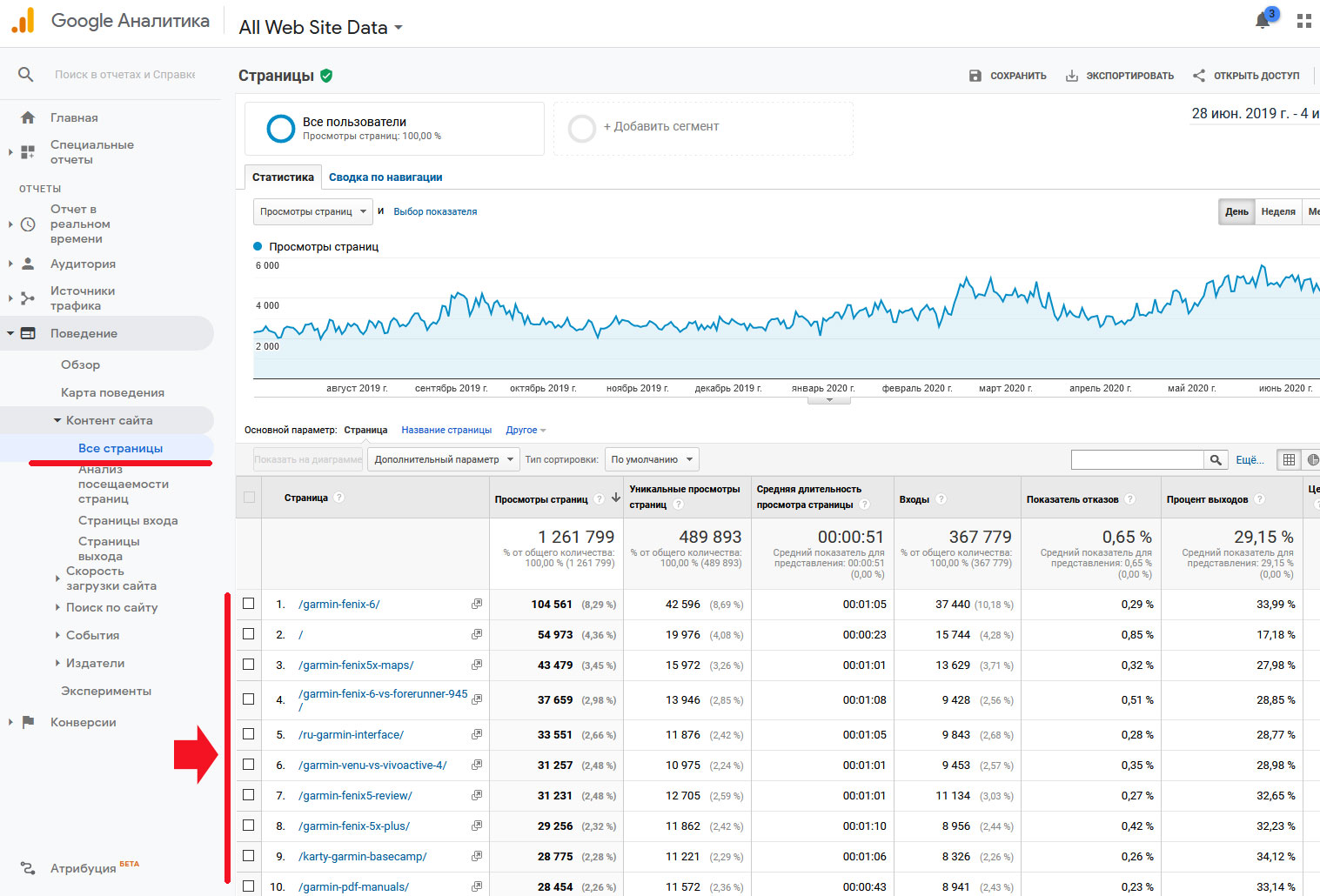Viewport: 1320px width, 896px height.
Task: Click the Конверсии flag icon
Action: click(28, 722)
